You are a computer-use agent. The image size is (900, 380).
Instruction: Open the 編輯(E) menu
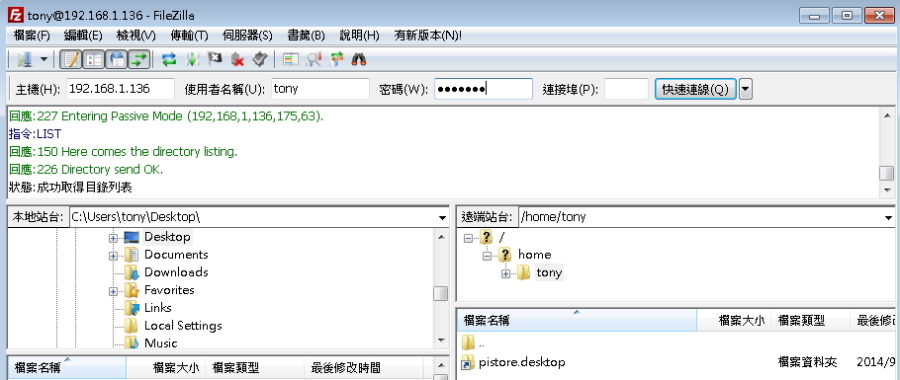[83, 36]
